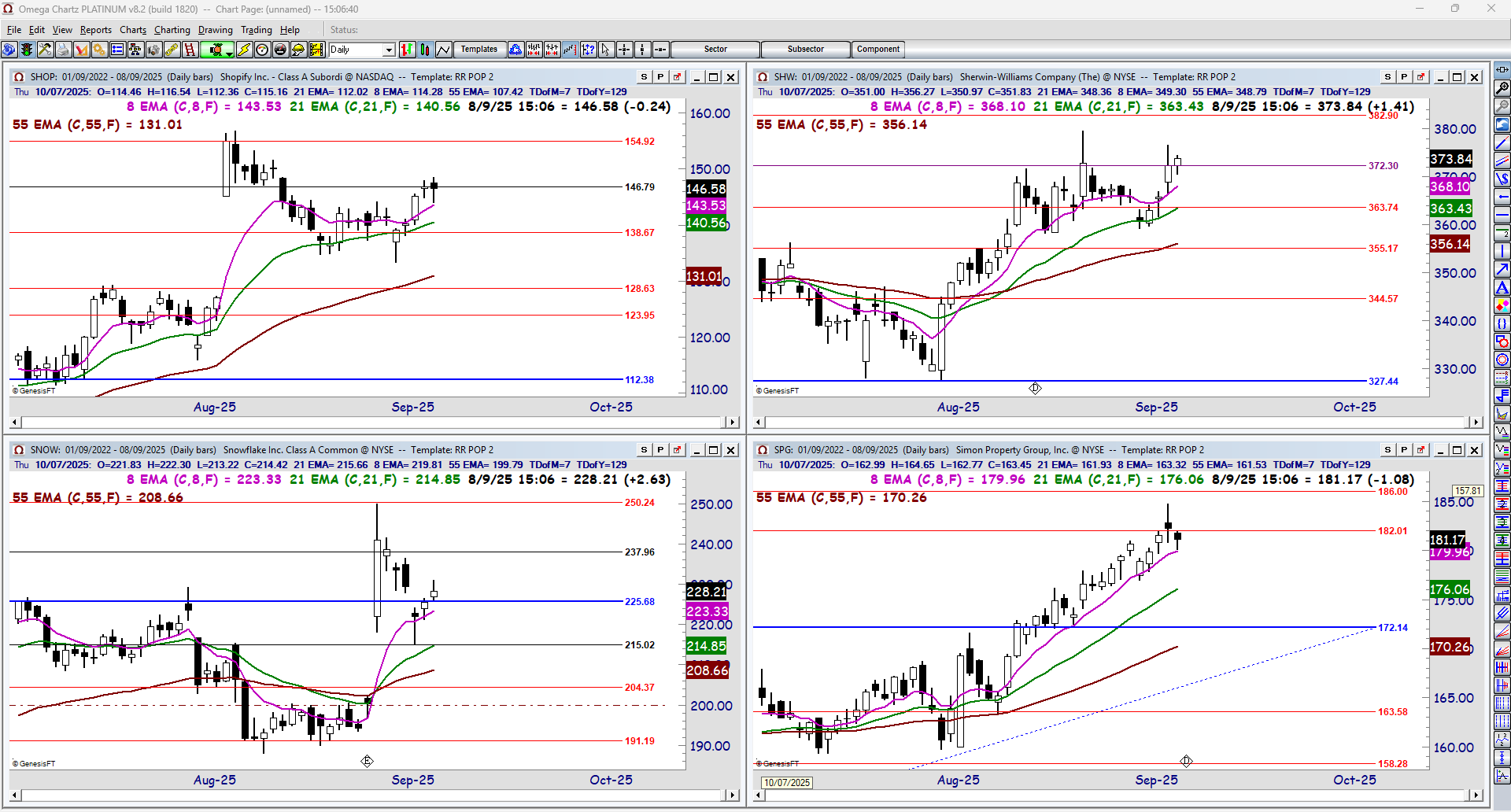
Task: Click the Templates button
Action: pyautogui.click(x=479, y=50)
